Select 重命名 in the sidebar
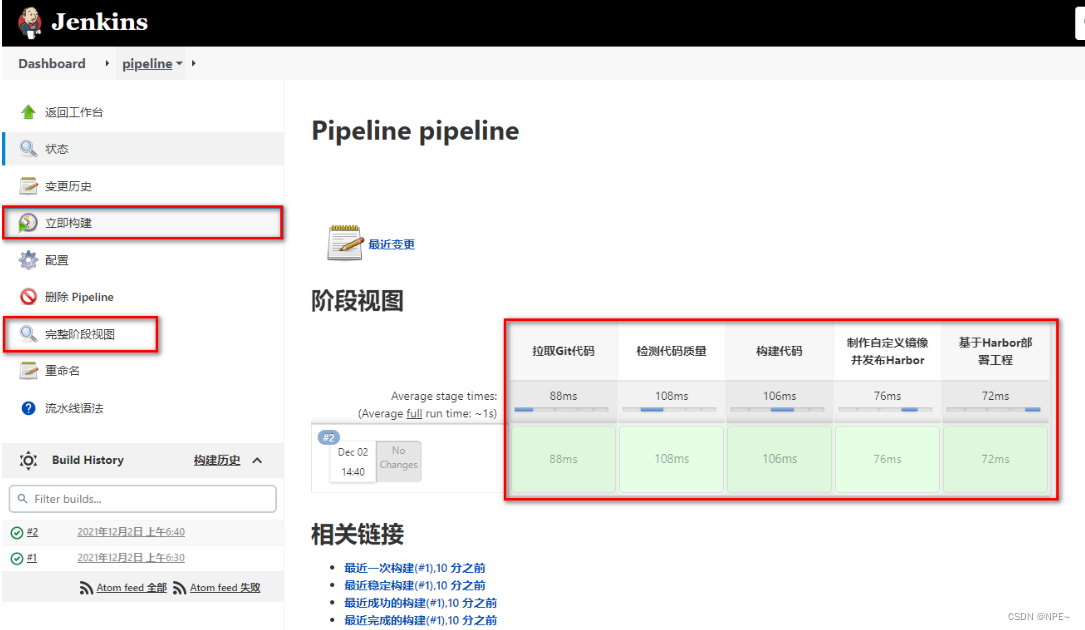The width and height of the screenshot is (1085, 630). (62, 371)
